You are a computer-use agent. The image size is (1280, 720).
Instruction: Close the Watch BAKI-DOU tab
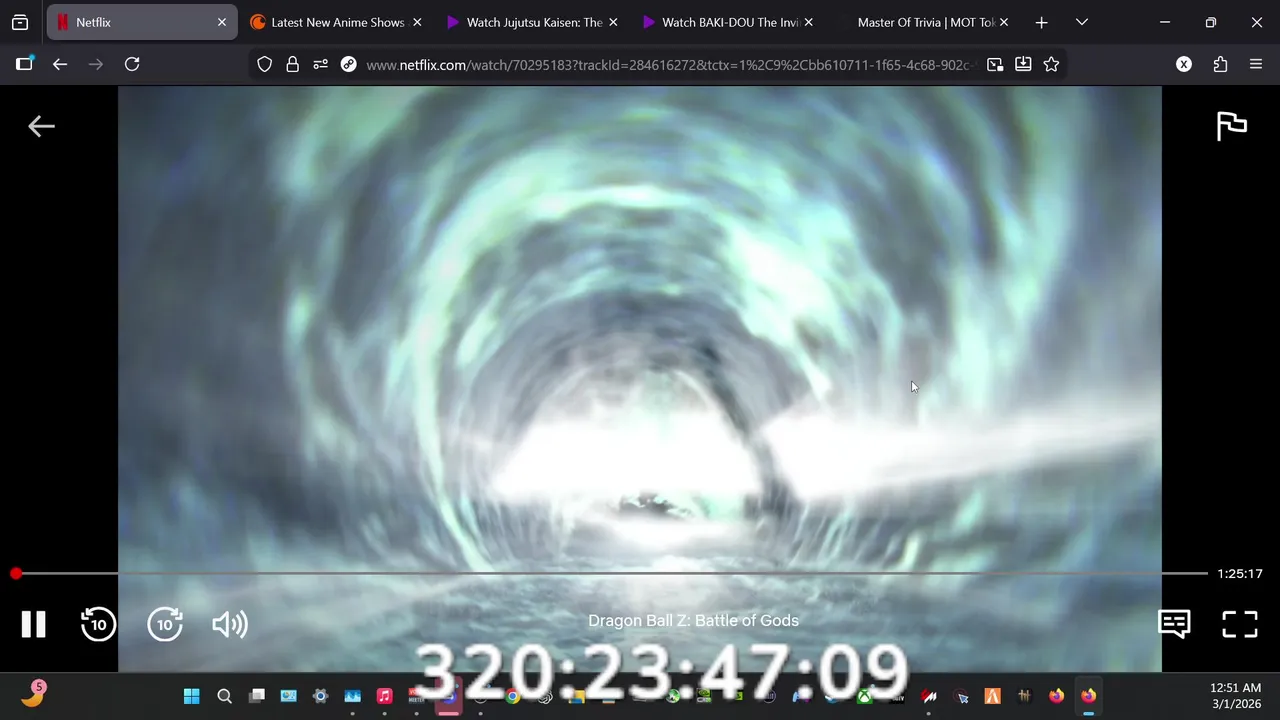[x=808, y=22]
